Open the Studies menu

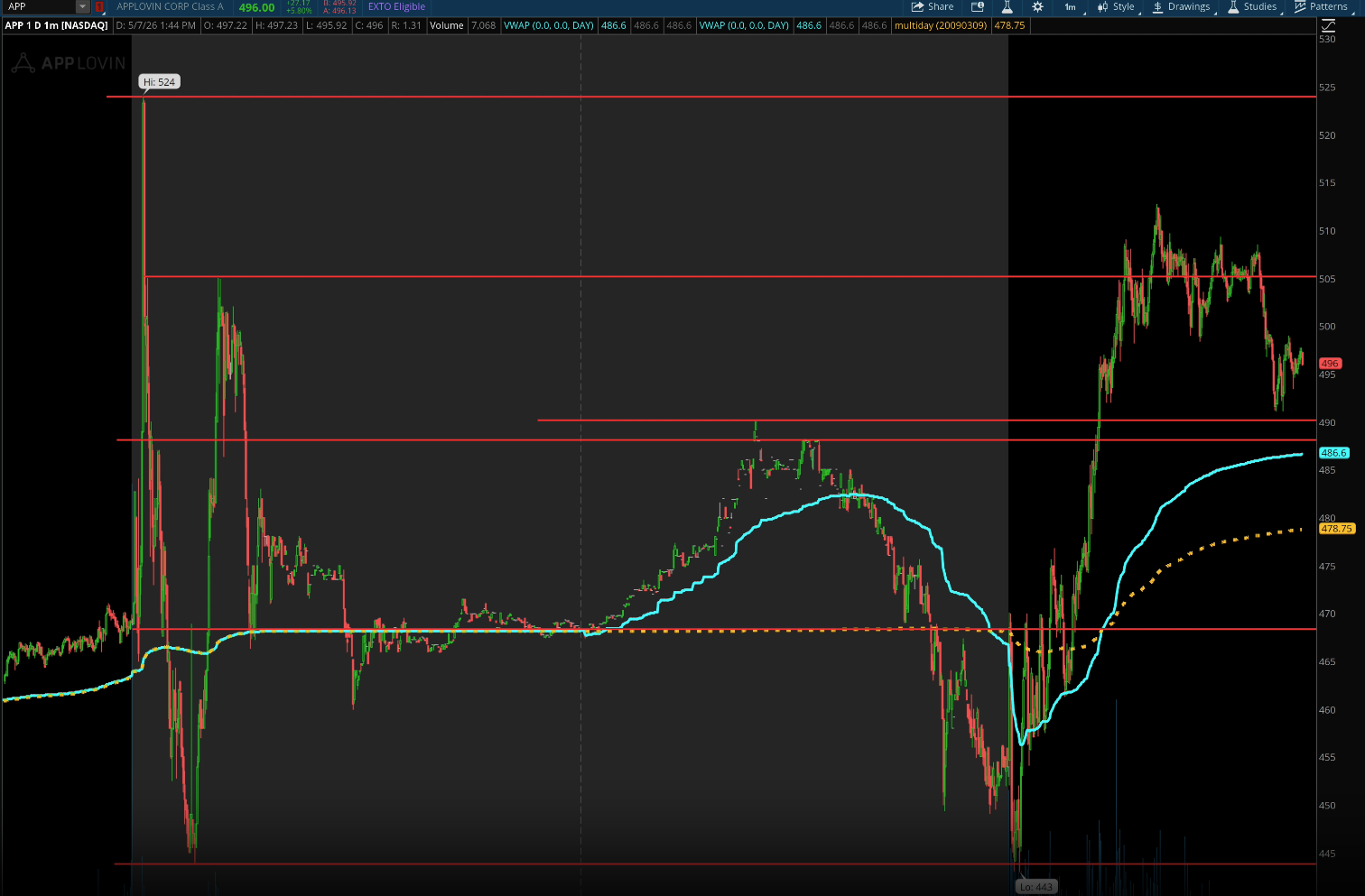click(x=1252, y=6)
